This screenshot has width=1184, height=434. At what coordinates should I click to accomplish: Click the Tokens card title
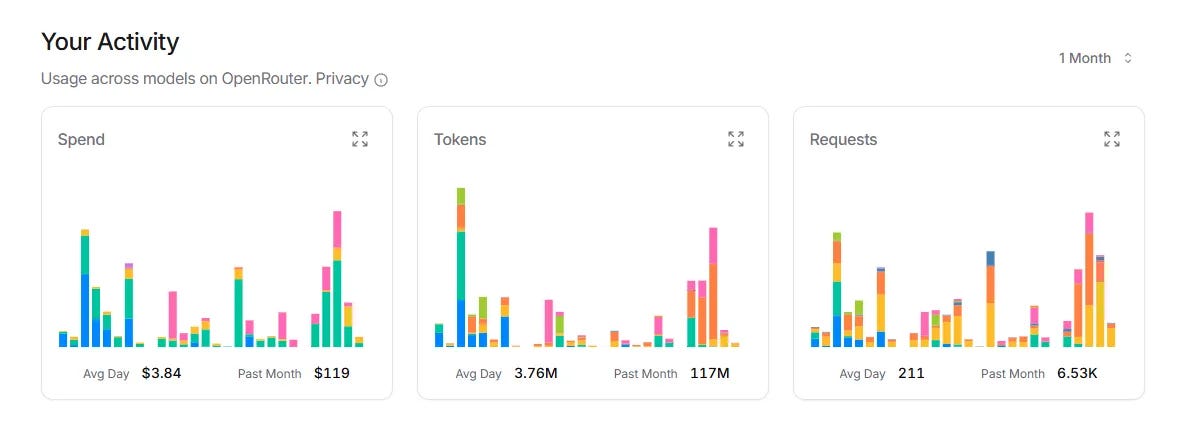(x=460, y=140)
